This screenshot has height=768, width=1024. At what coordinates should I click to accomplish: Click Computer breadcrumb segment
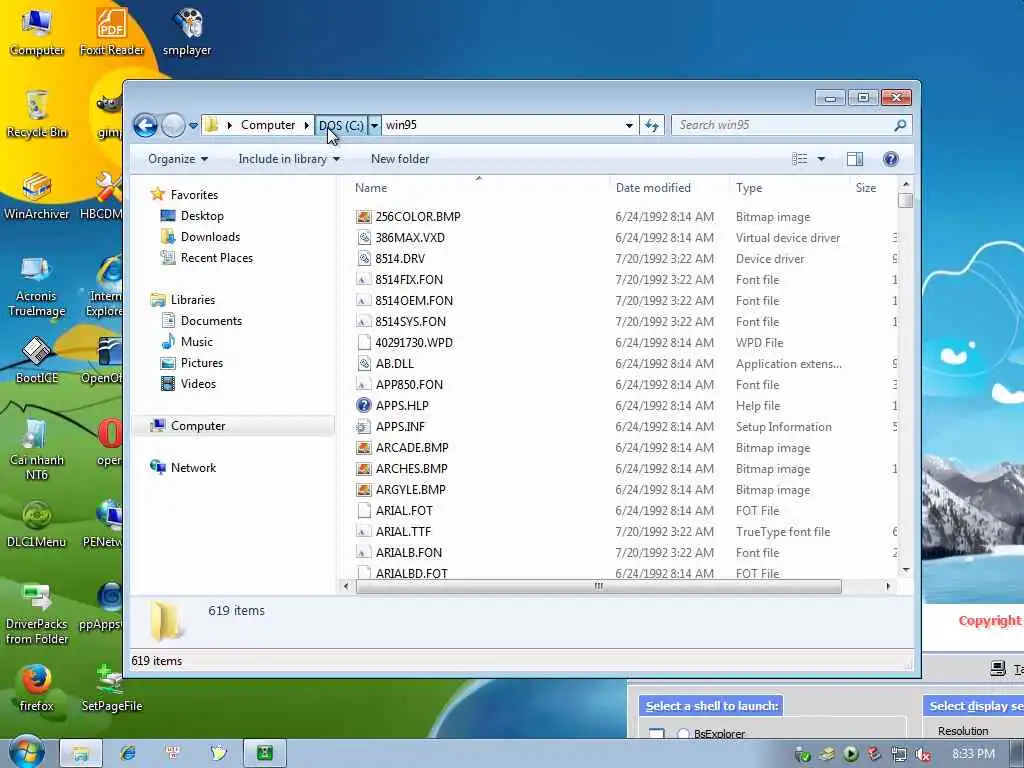[268, 125]
